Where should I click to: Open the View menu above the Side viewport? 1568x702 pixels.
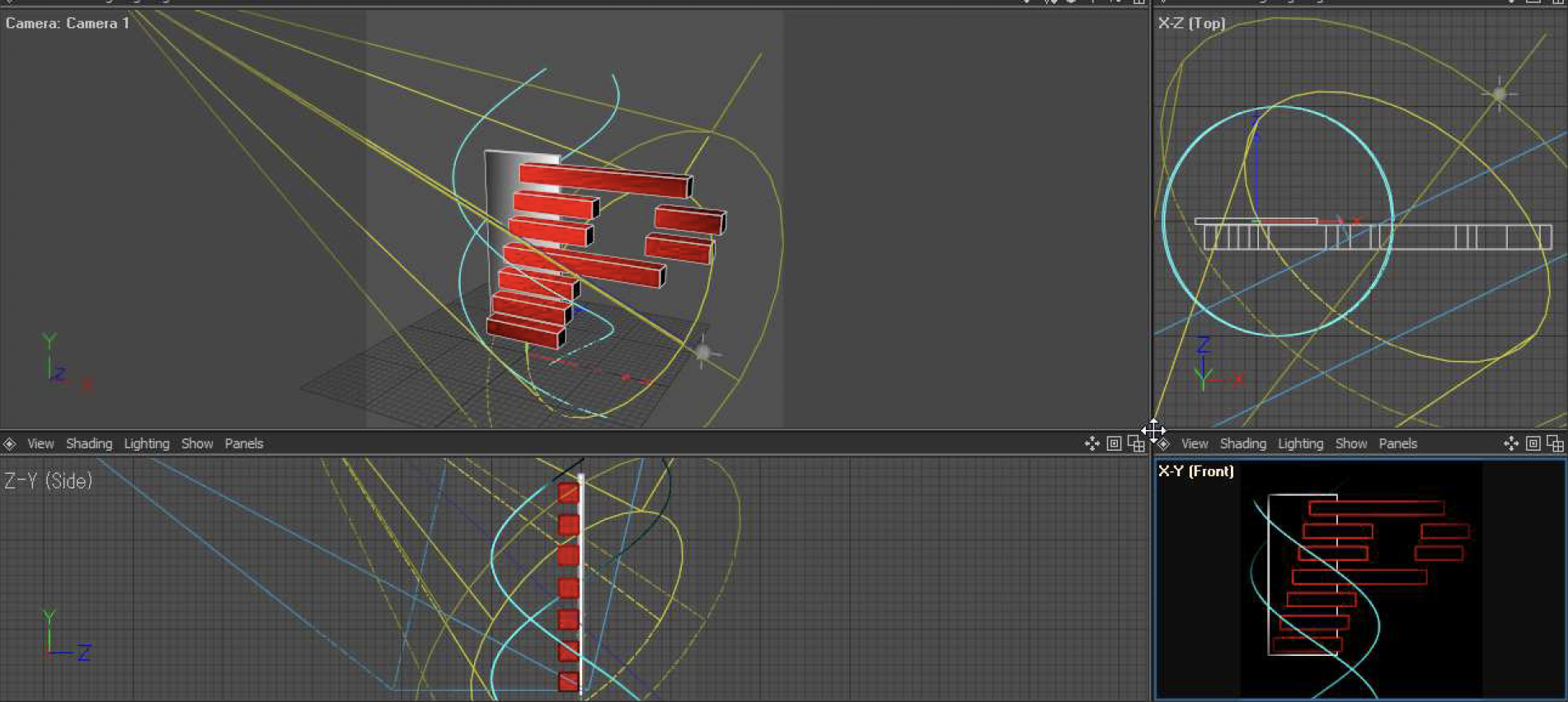click(40, 444)
